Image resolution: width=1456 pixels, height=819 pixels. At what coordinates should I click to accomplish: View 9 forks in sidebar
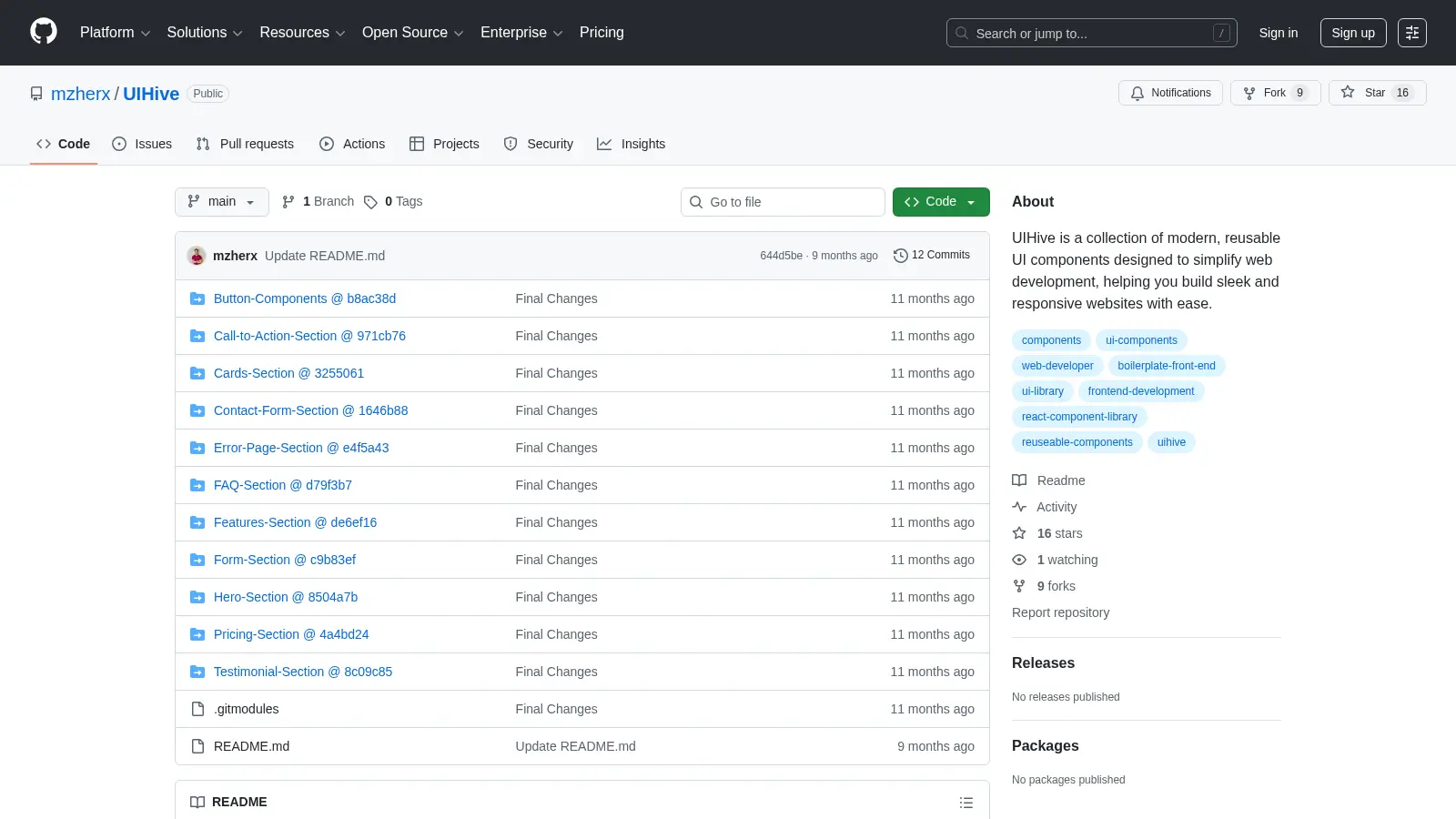click(1044, 586)
